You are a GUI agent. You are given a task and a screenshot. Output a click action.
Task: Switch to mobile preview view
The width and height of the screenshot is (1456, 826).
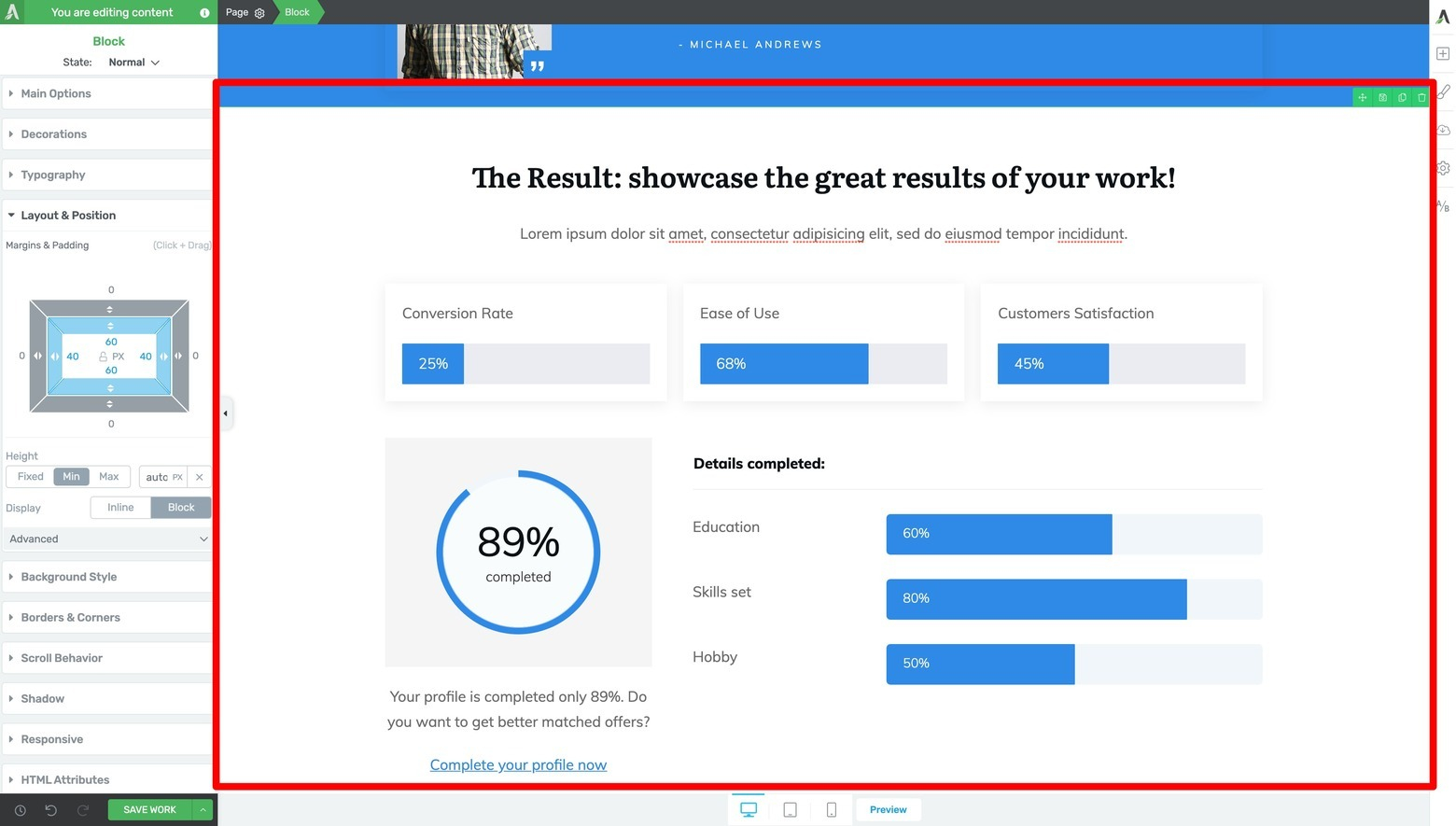tap(831, 809)
